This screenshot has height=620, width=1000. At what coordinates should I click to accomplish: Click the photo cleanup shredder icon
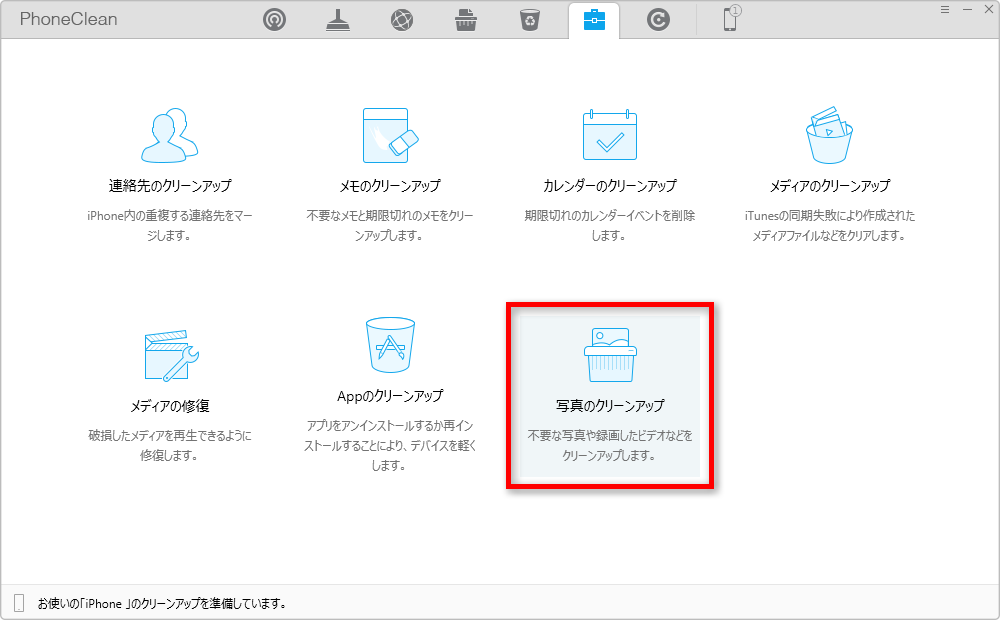click(x=610, y=355)
